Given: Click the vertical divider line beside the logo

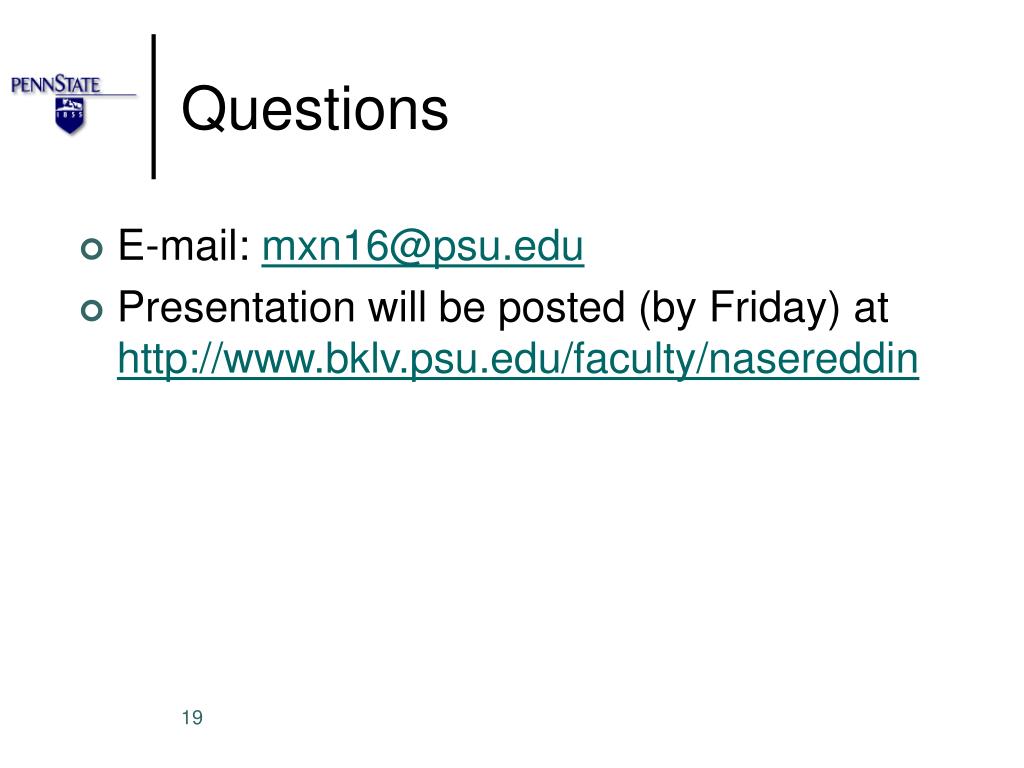Looking at the screenshot, I should click(154, 106).
